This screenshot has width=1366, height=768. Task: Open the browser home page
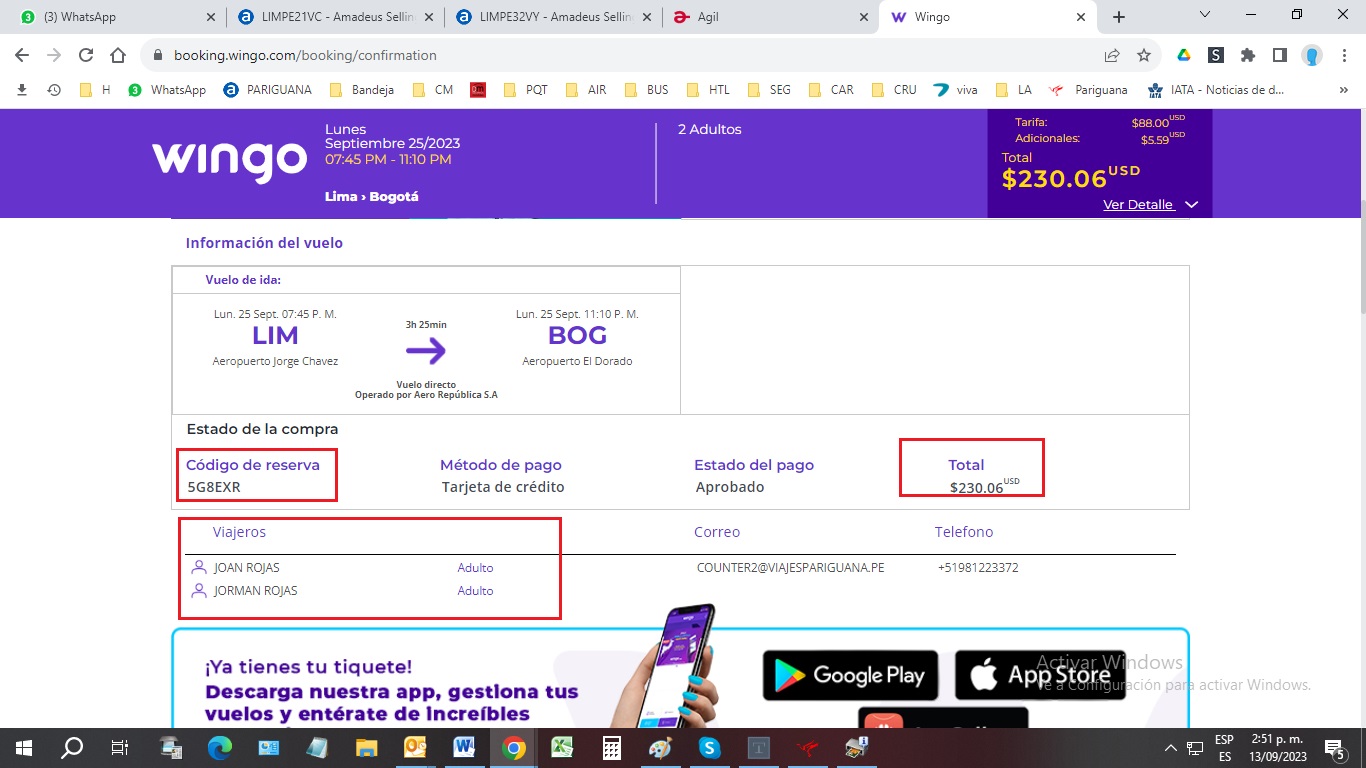click(x=118, y=55)
